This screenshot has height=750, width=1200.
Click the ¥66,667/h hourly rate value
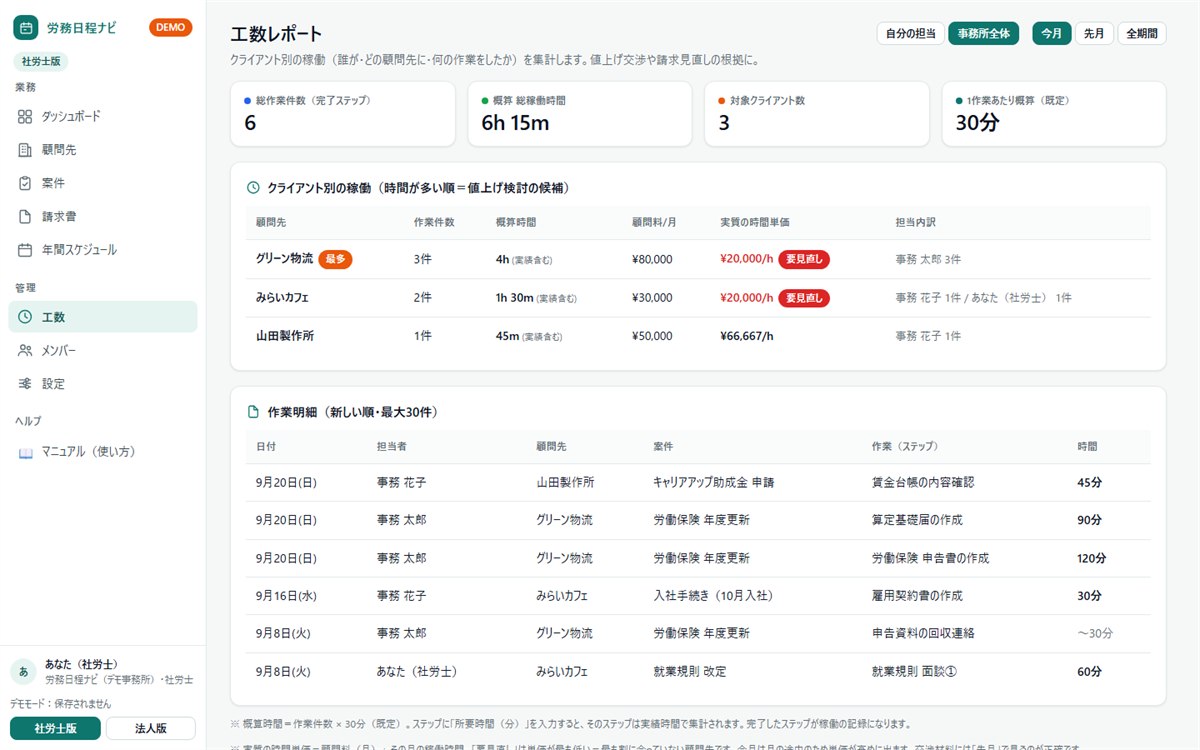click(747, 336)
